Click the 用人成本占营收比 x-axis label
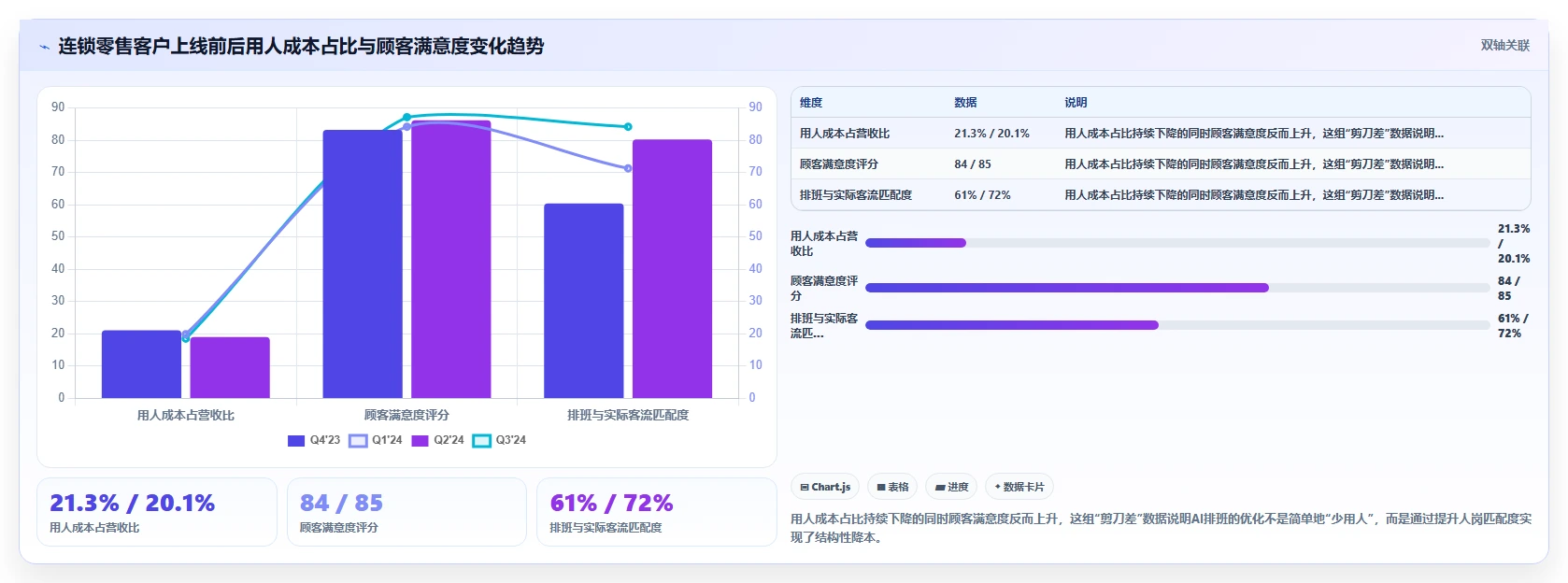 coord(186,415)
